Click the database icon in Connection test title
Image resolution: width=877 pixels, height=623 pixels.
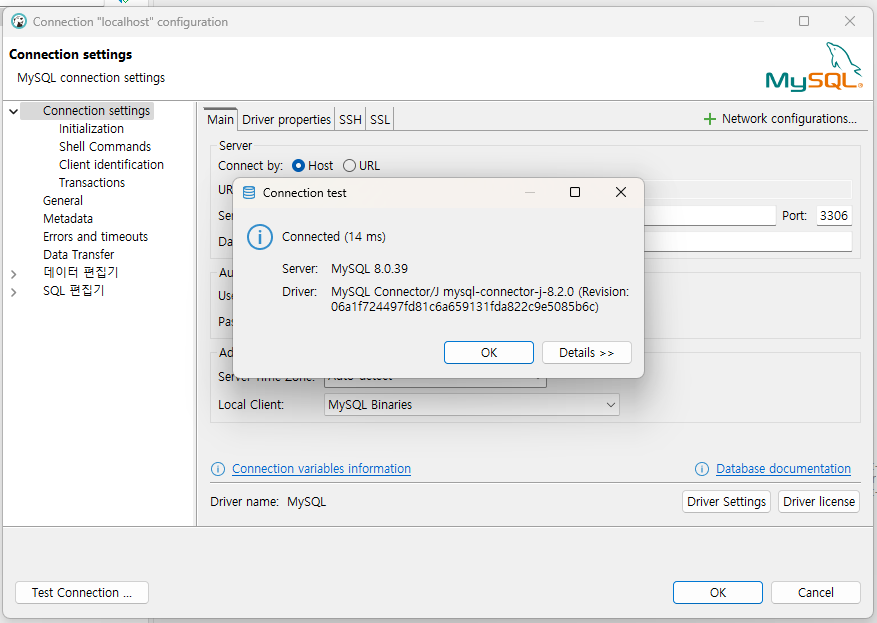coord(249,193)
